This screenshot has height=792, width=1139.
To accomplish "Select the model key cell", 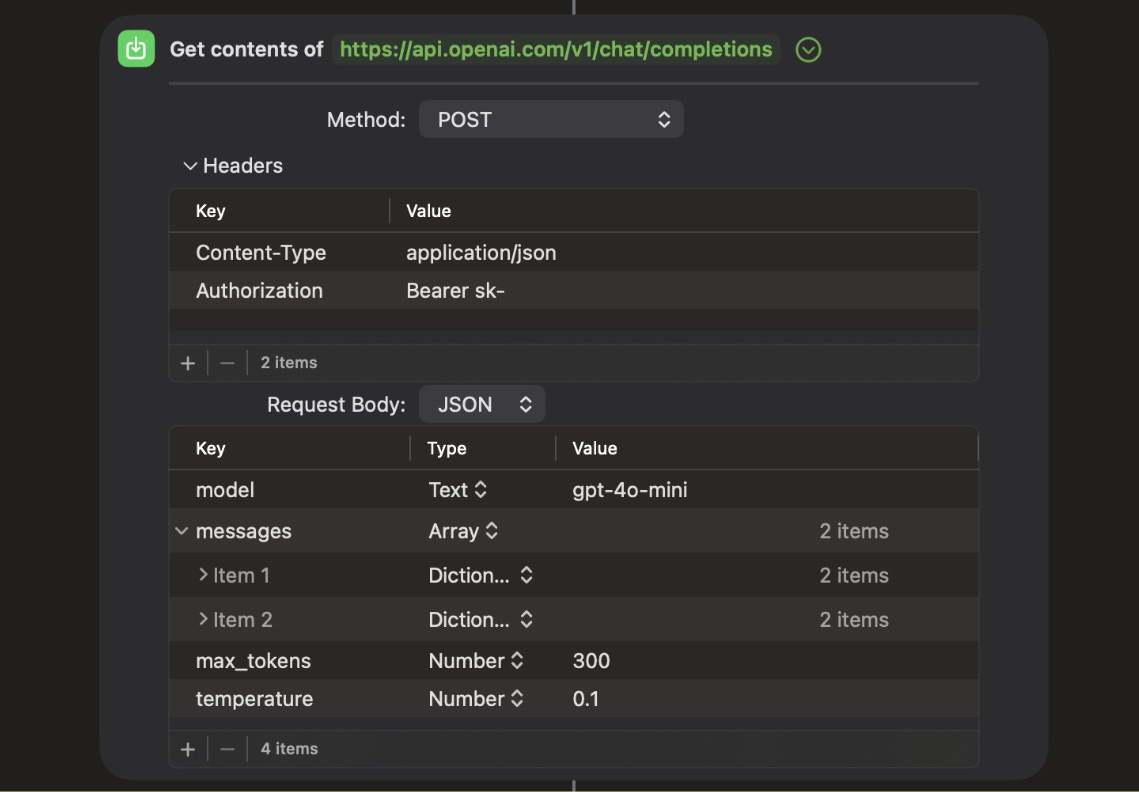I will [x=225, y=490].
